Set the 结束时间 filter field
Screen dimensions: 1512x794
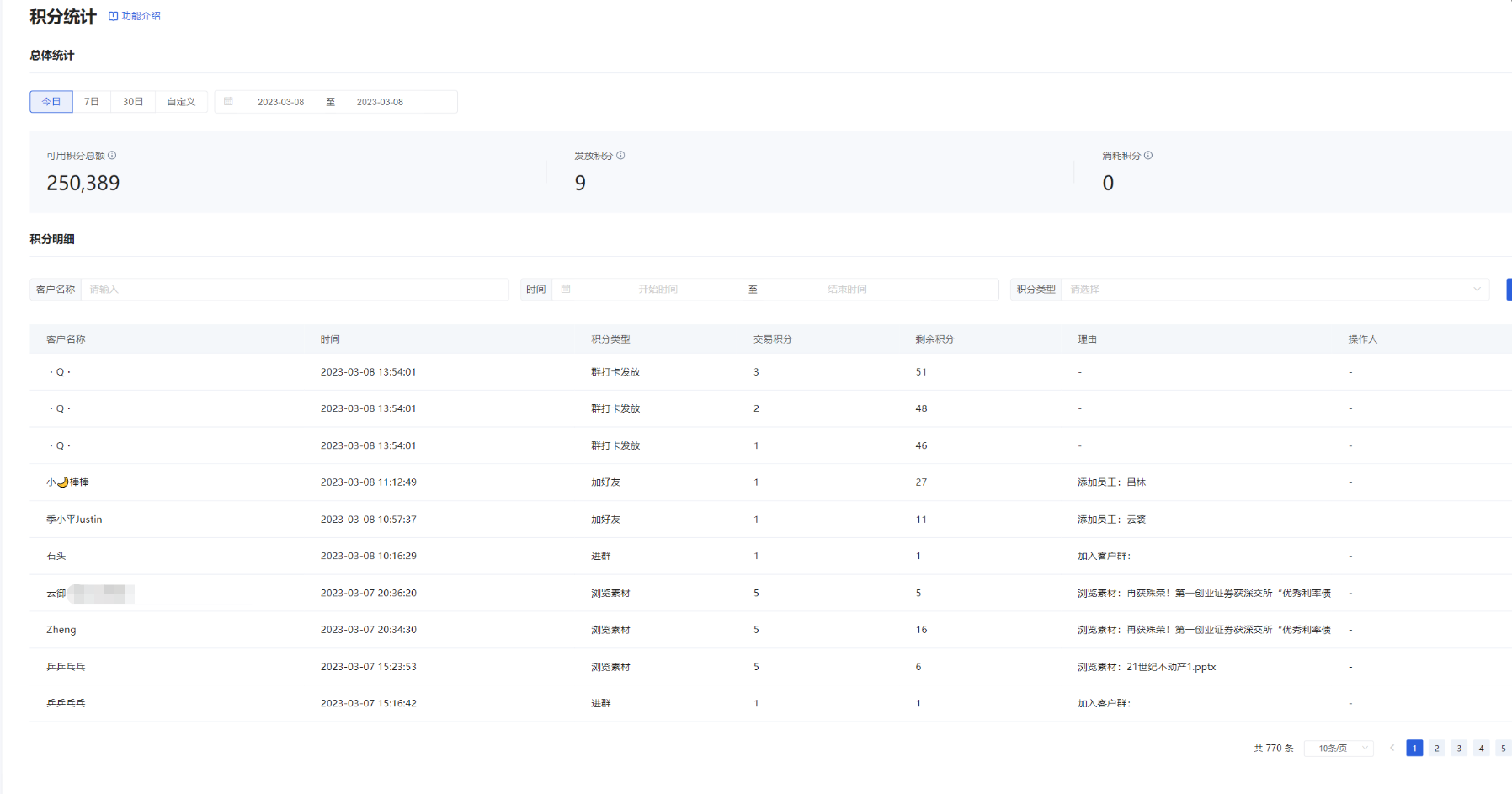[847, 290]
